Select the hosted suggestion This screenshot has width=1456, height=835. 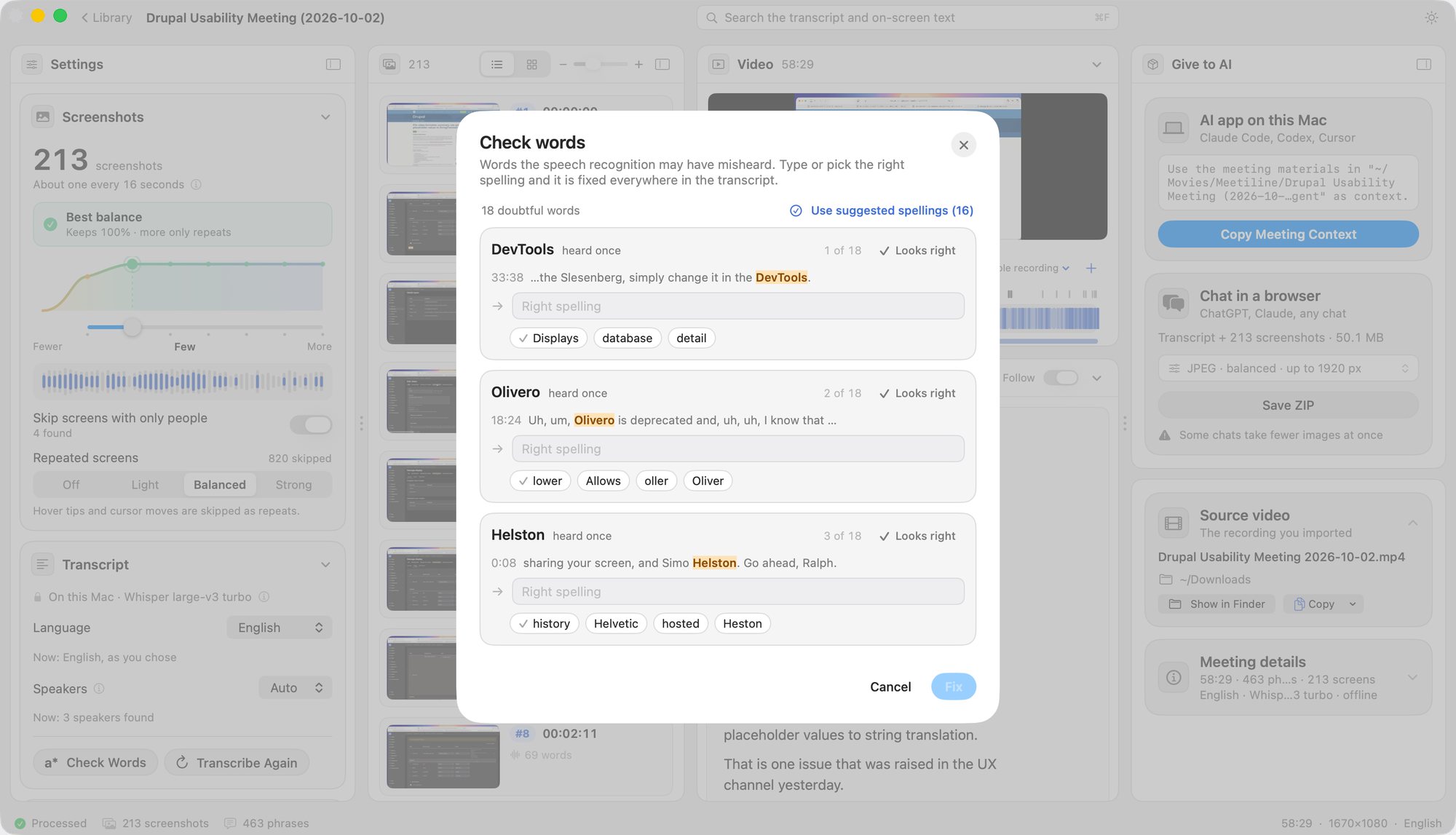coord(680,624)
